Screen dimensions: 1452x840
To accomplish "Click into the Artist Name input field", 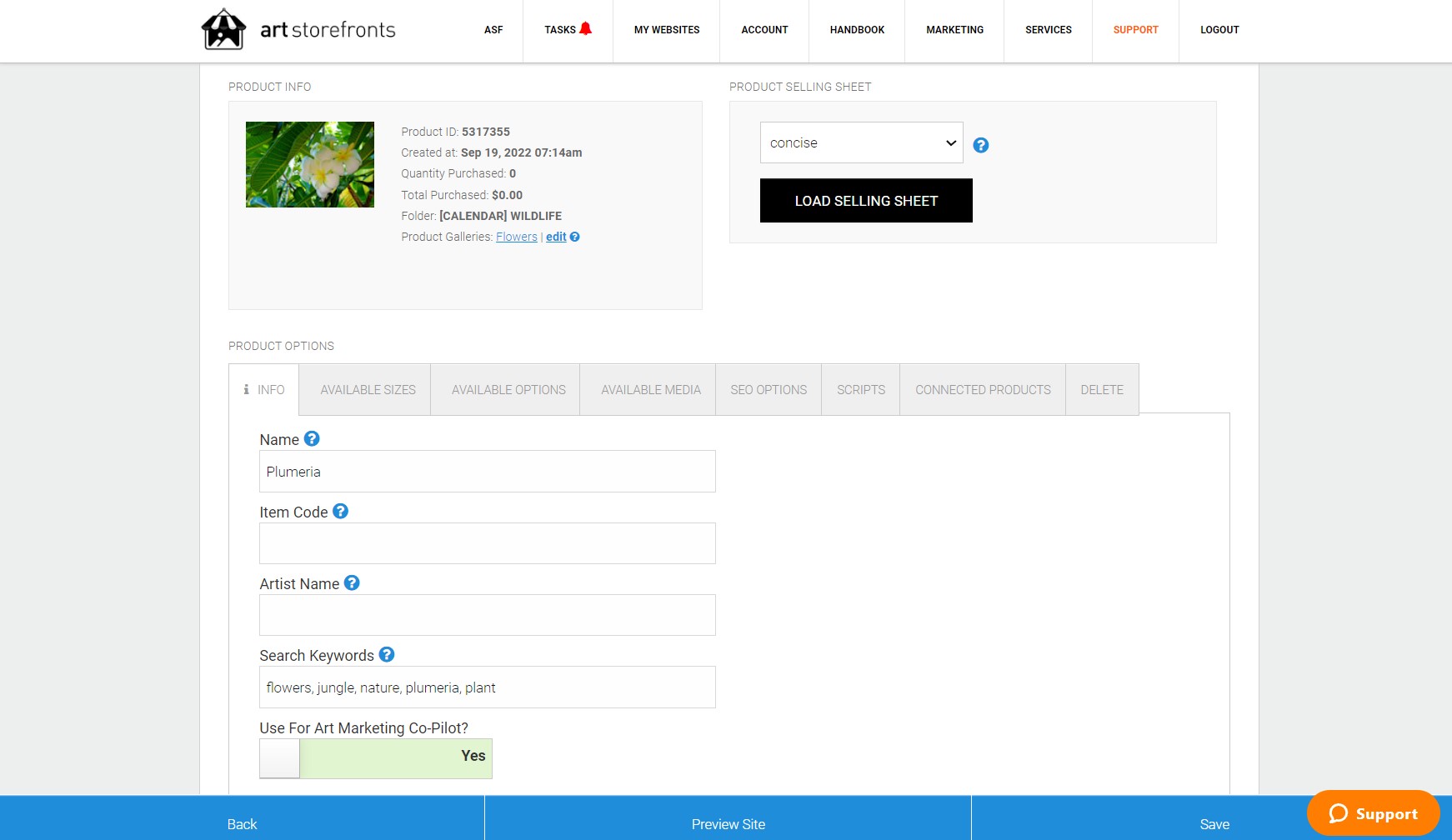I will [x=488, y=615].
